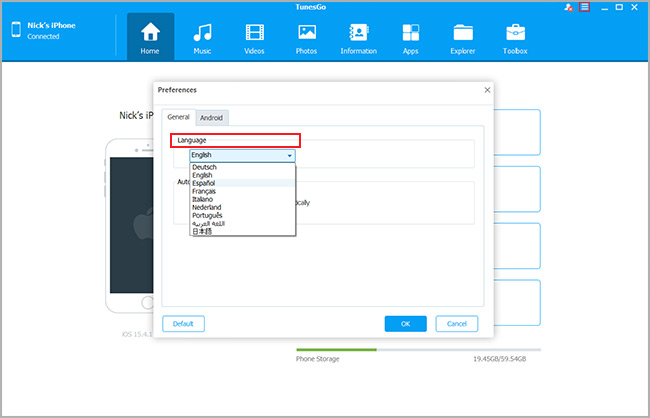Screen dimensions: 650x418
Task: Choose Português language option
Action: coord(243,215)
